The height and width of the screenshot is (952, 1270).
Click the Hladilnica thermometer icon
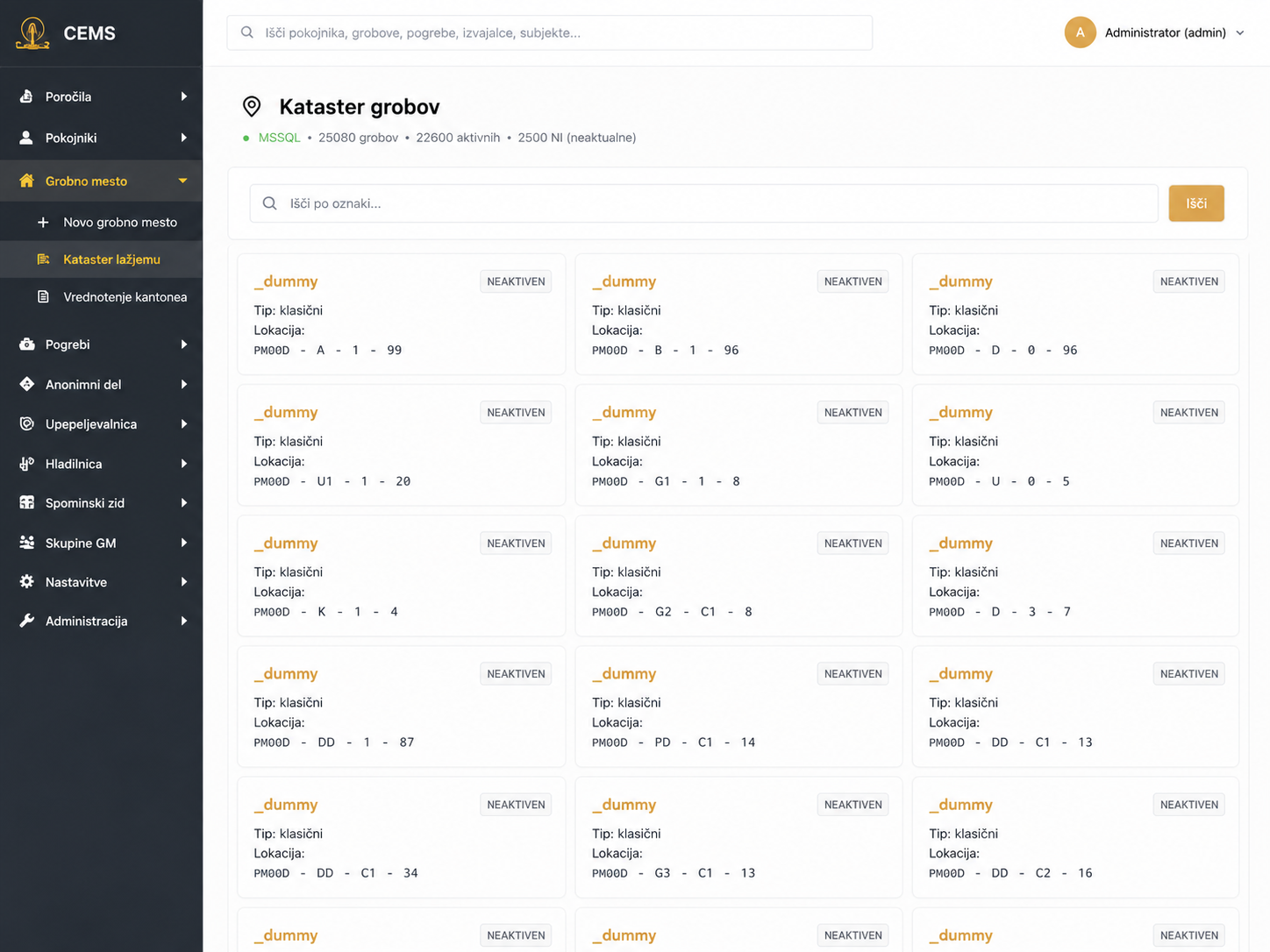tap(26, 464)
